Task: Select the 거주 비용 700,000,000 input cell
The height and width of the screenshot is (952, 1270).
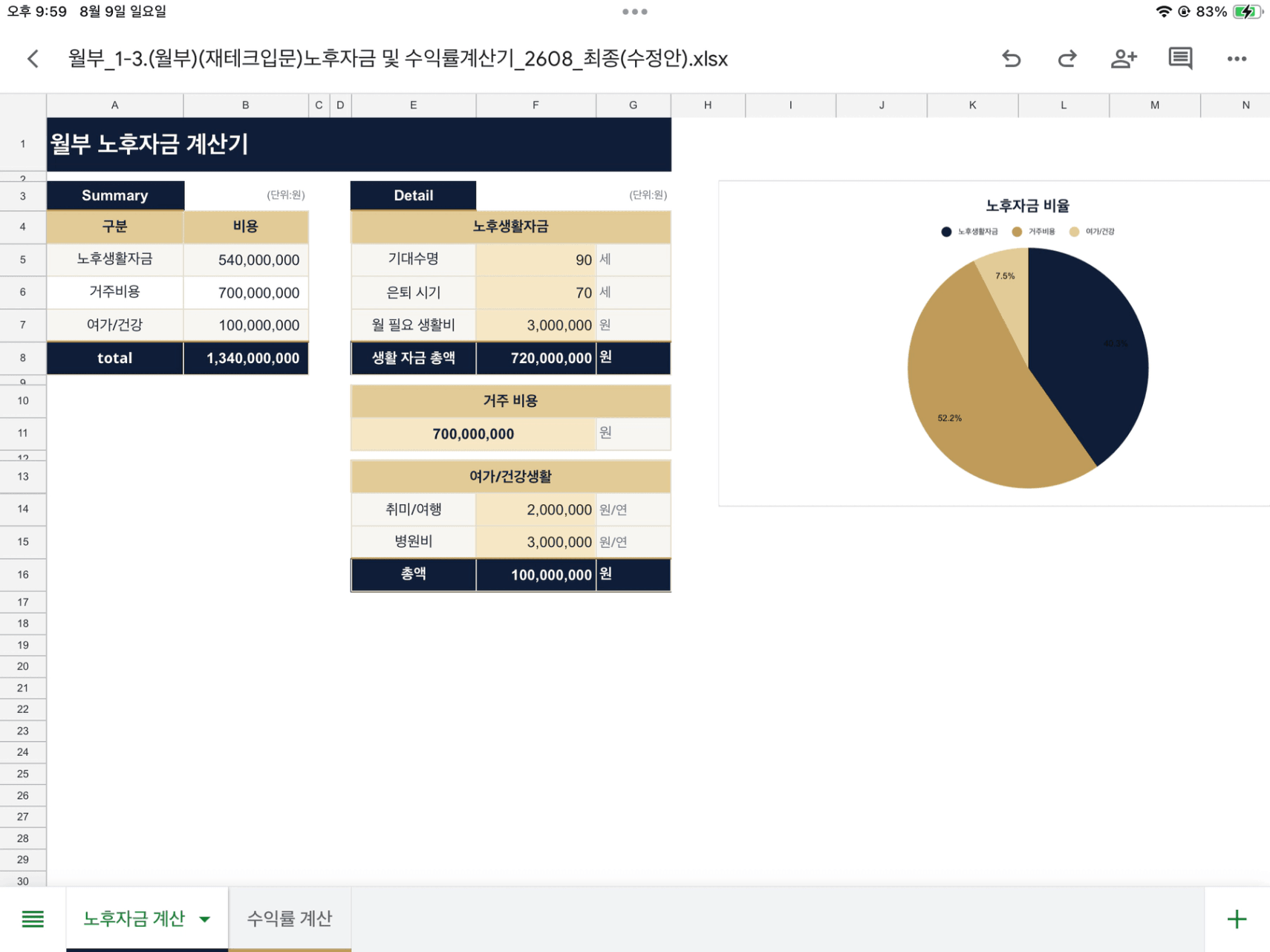Action: [x=473, y=434]
